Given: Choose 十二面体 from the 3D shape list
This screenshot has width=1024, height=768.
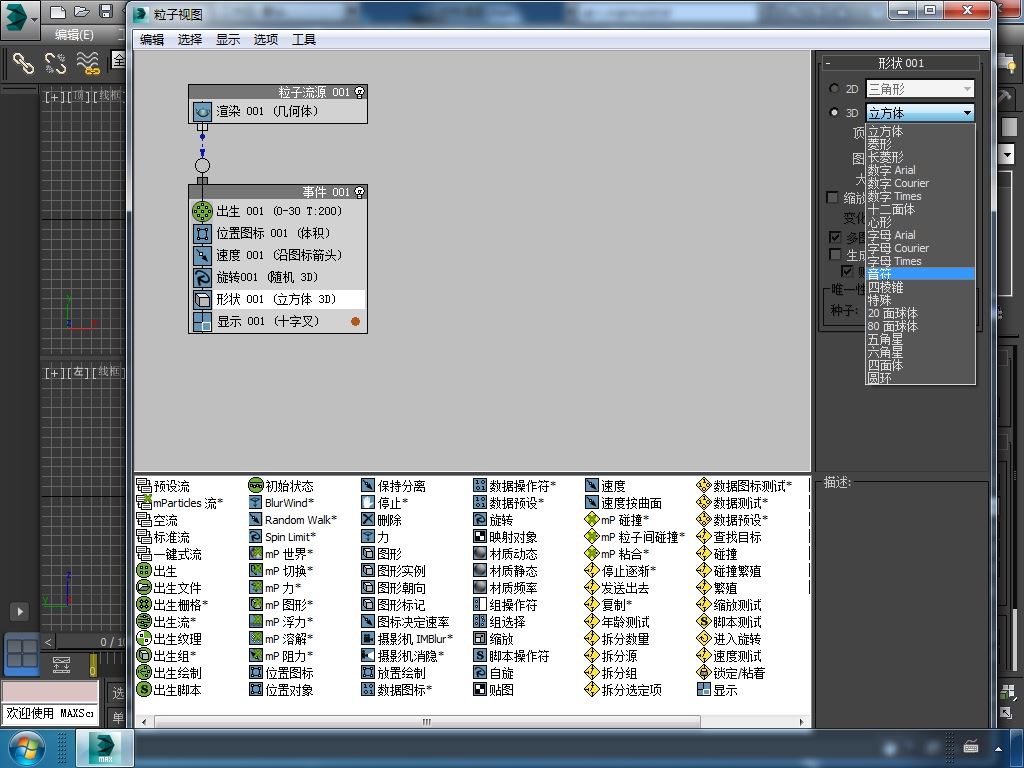Looking at the screenshot, I should coord(920,209).
